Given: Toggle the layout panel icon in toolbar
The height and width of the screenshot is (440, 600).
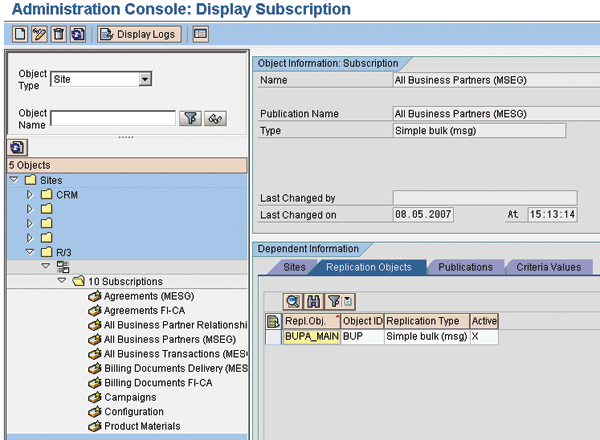Looking at the screenshot, I should tap(201, 34).
